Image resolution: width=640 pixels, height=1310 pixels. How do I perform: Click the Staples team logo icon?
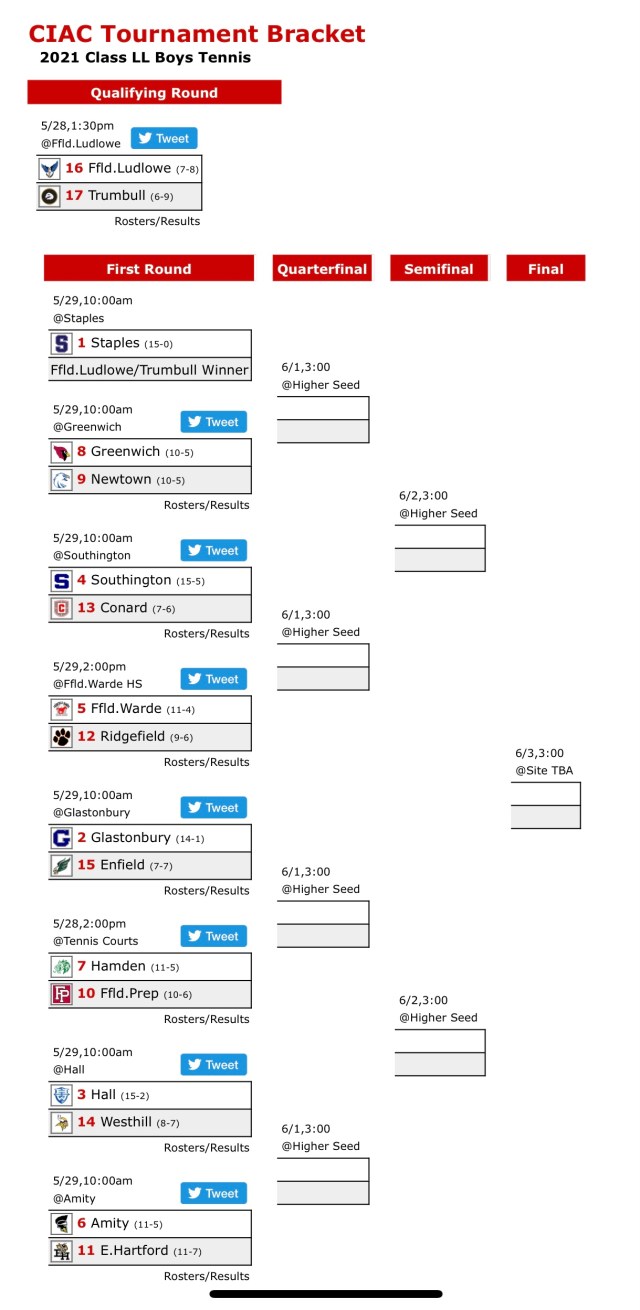(62, 343)
